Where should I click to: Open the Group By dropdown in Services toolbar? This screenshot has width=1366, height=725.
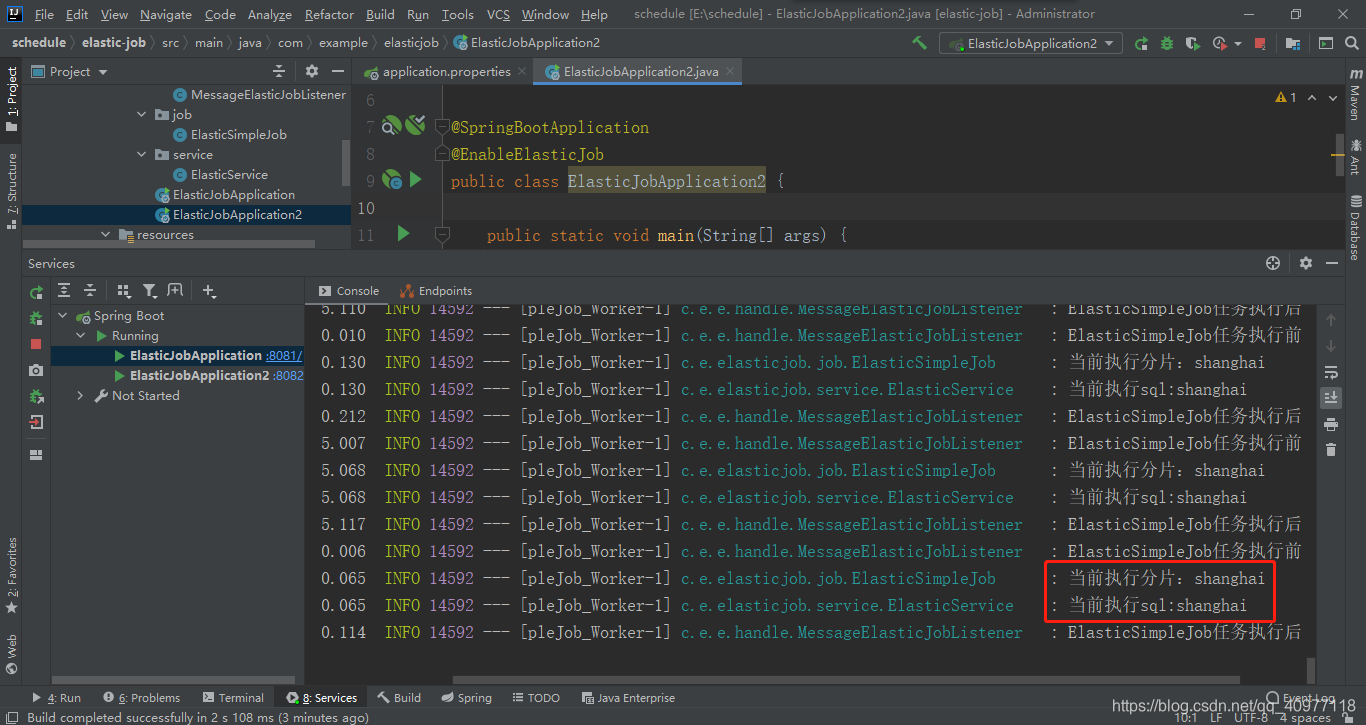point(124,291)
